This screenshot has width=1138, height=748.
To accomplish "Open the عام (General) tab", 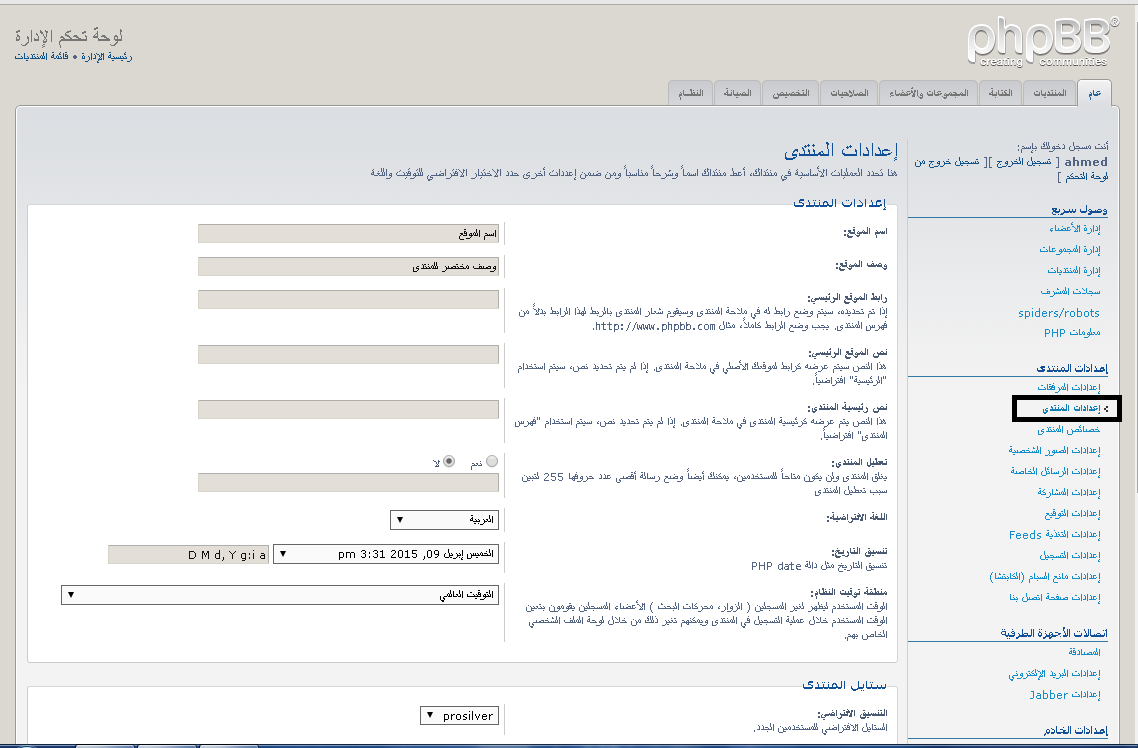I will point(1094,93).
